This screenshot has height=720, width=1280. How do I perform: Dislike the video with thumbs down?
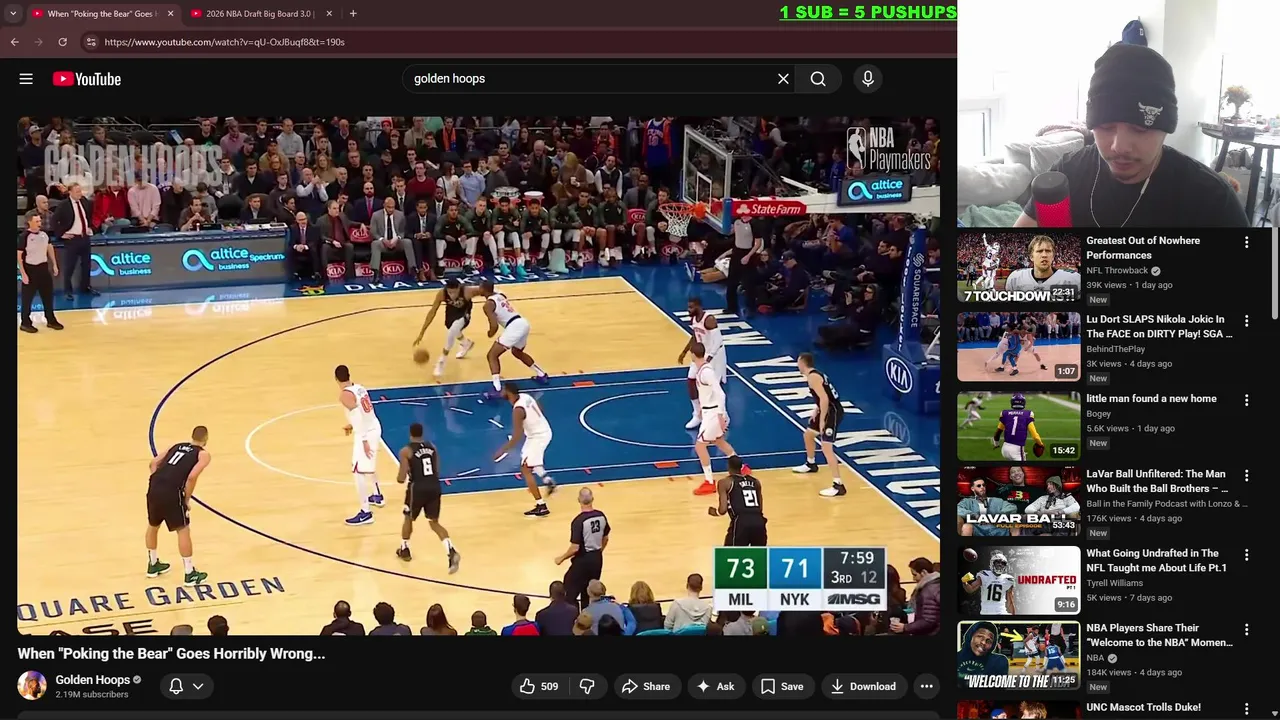(x=588, y=686)
